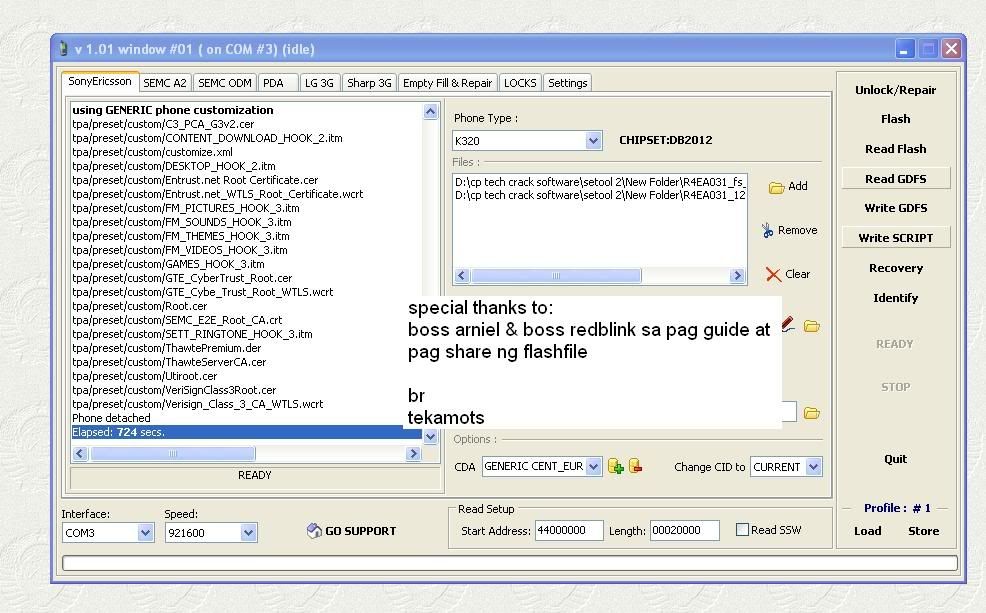Click the log horizontal scroll left arrow
Viewport: 986px width, 613px height.
(x=79, y=453)
